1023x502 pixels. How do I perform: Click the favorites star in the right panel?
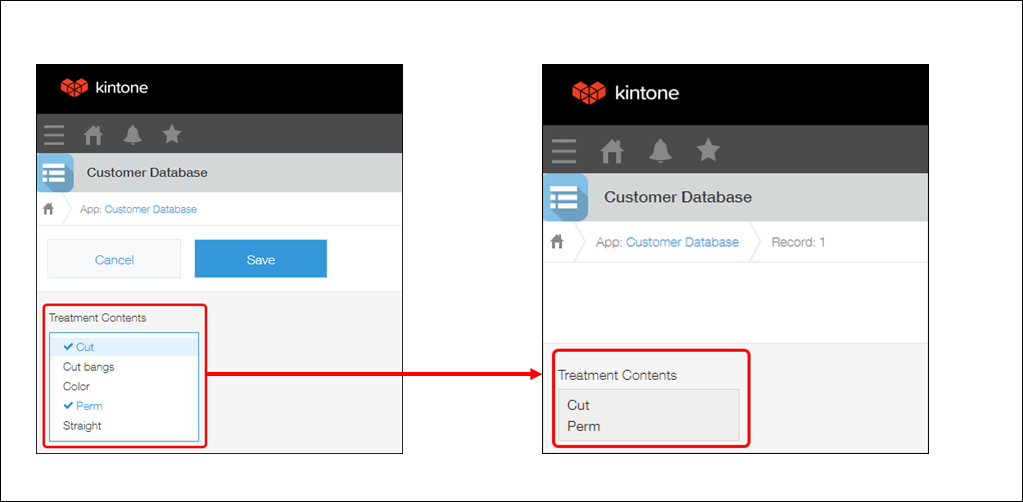click(x=708, y=150)
